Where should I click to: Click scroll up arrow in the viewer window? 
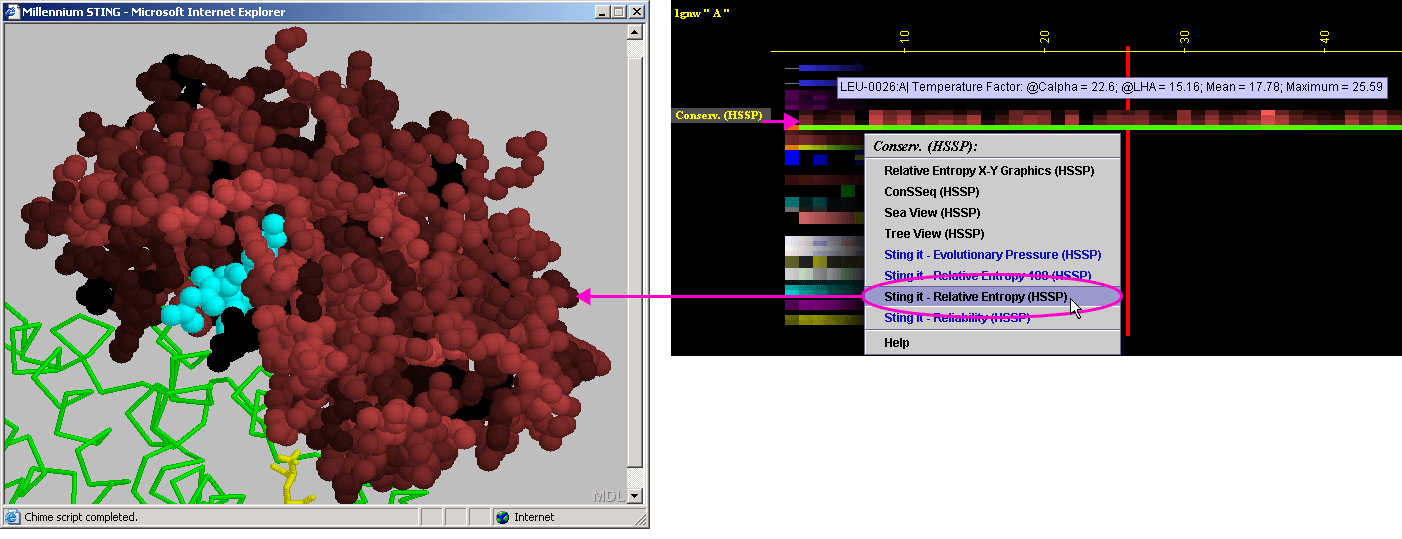pyautogui.click(x=635, y=31)
